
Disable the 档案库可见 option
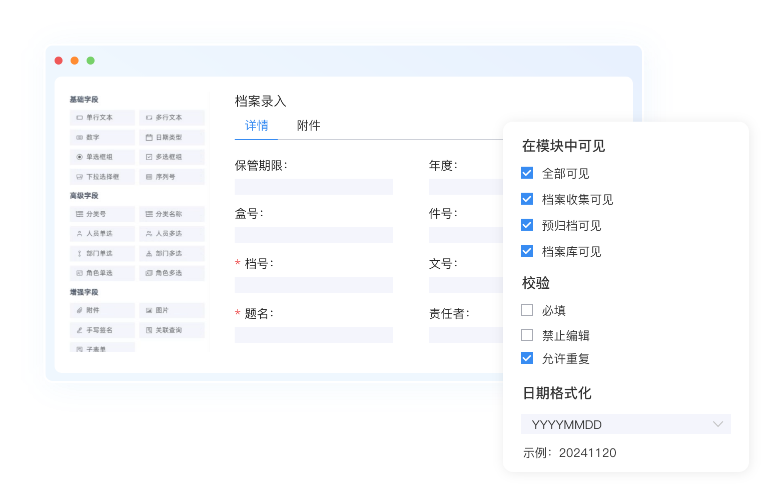(x=527, y=251)
